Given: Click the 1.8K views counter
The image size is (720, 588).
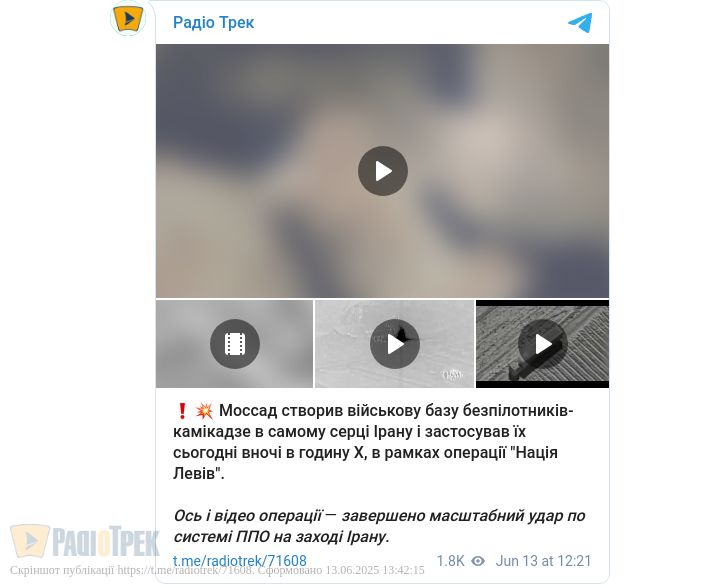Looking at the screenshot, I should pos(450,561).
